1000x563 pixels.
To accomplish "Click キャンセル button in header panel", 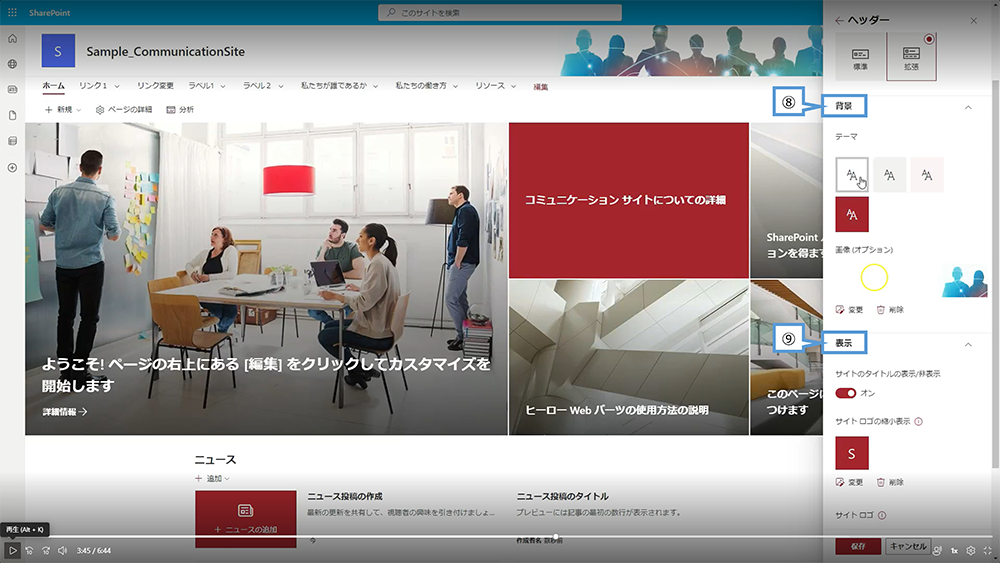I will (x=908, y=546).
